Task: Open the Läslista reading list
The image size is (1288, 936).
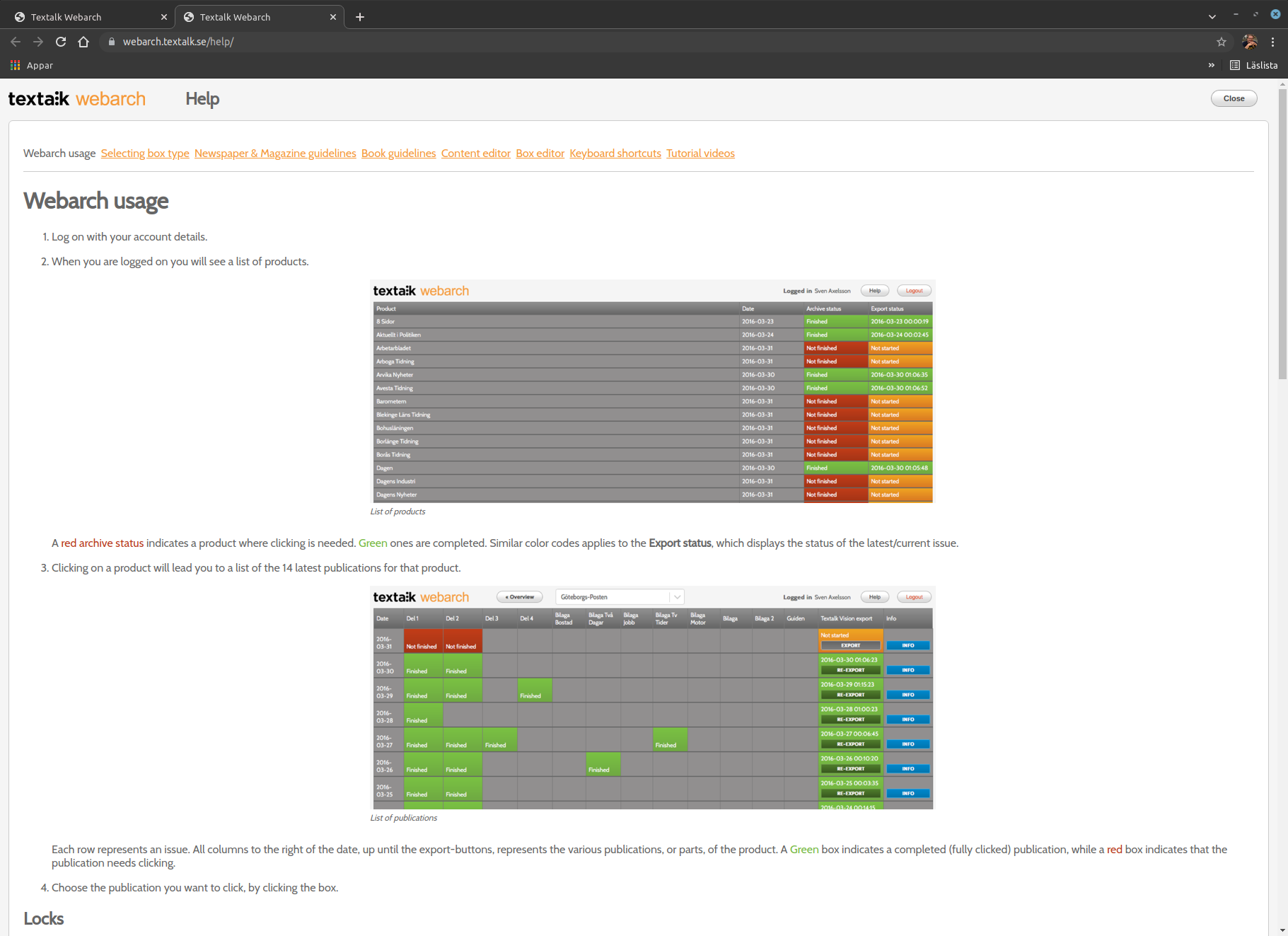Action: [x=1254, y=65]
